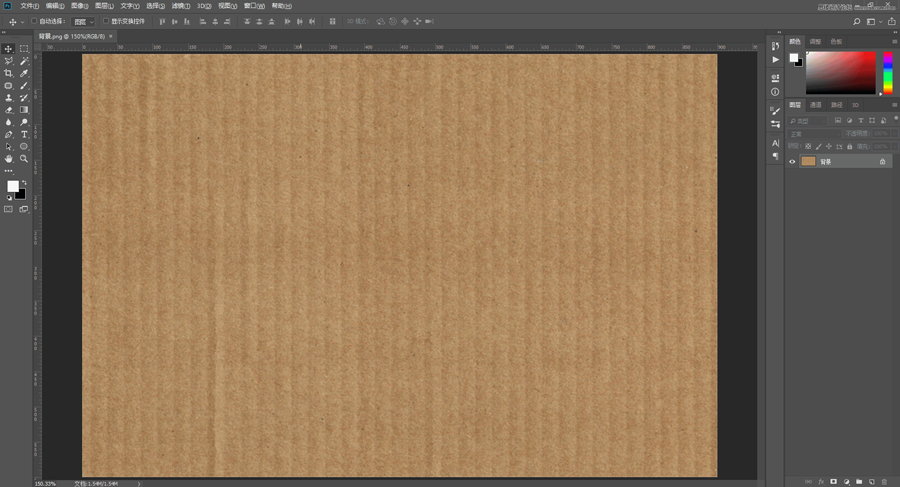Toggle lock transparent pixels
The image size is (900, 487).
coord(808,146)
